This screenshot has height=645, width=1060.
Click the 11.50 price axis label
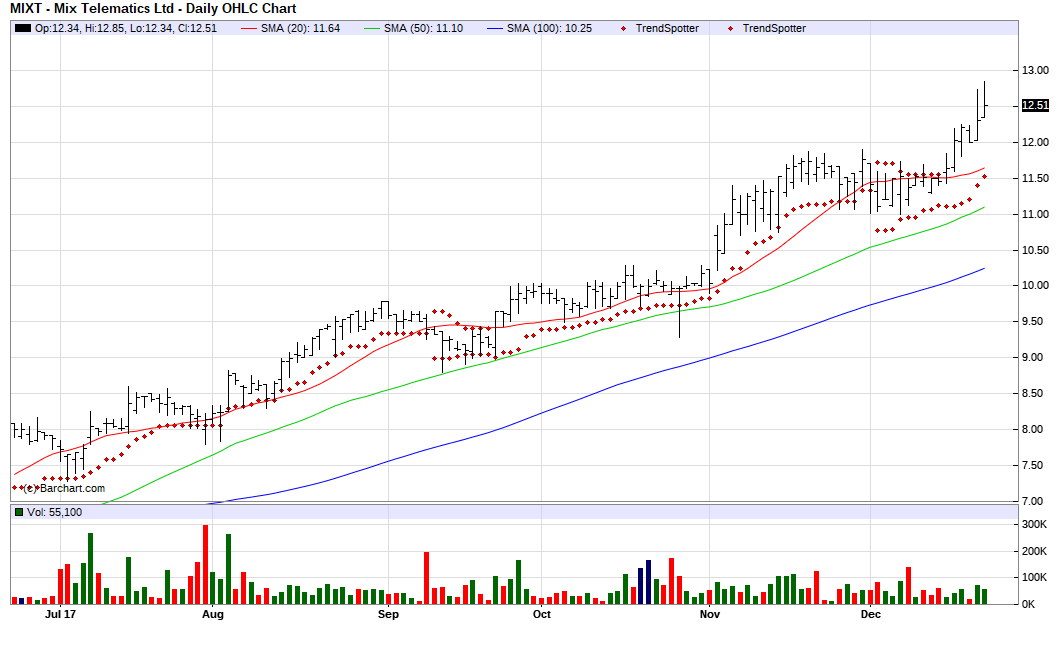[1035, 178]
